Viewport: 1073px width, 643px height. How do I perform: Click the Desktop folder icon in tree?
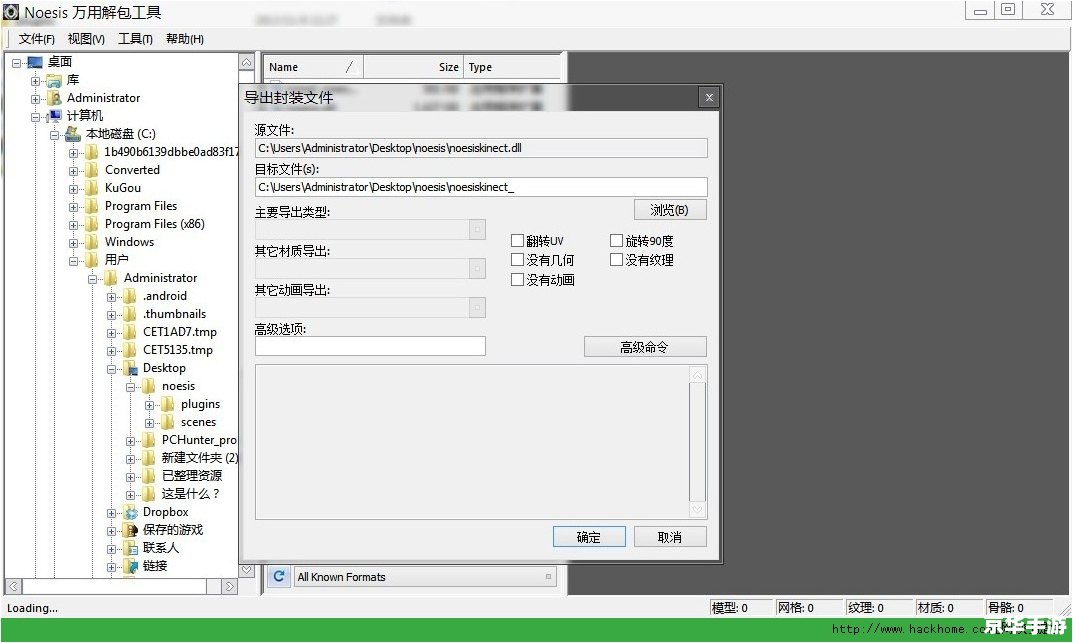131,369
